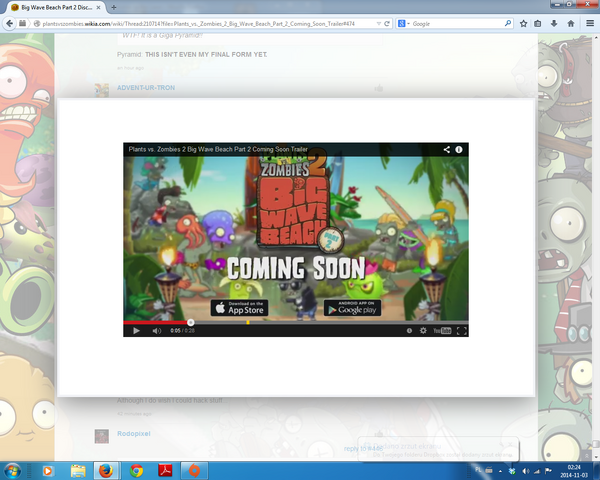This screenshot has height=480, width=600.
Task: Play the Big Wave Beach trailer video
Action: pyautogui.click(x=136, y=331)
